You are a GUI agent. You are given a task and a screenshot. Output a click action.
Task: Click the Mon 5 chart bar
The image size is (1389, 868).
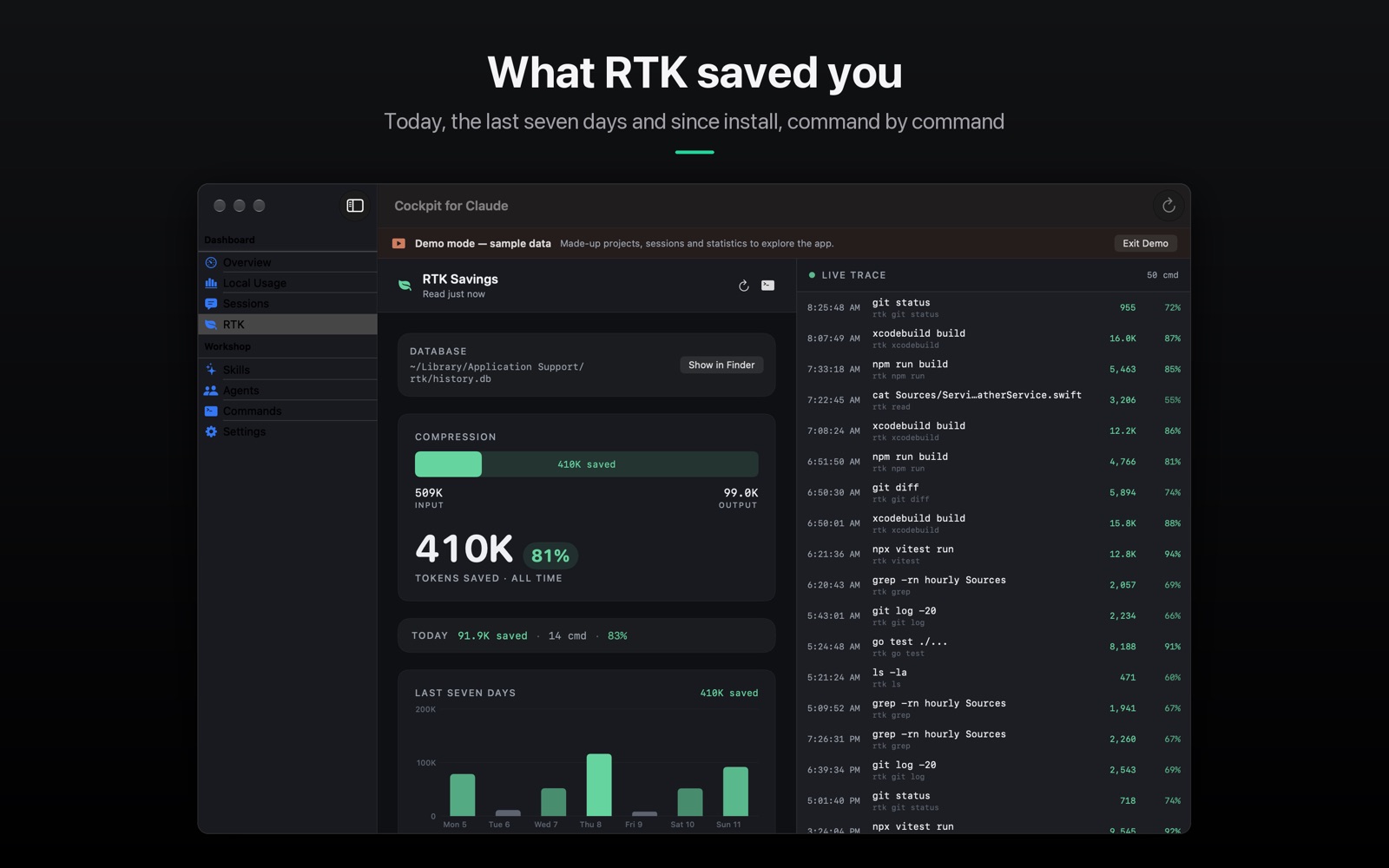tap(463, 795)
